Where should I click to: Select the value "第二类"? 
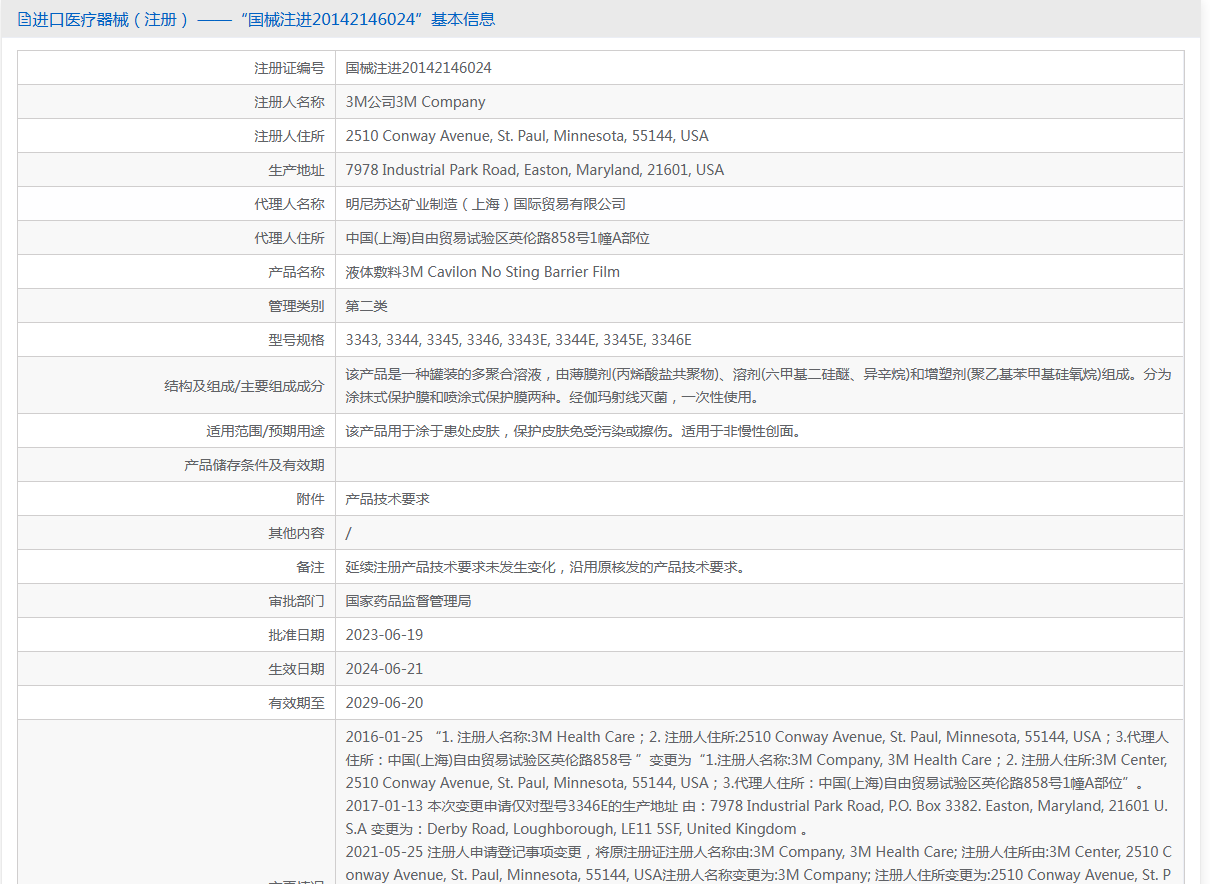tap(367, 306)
